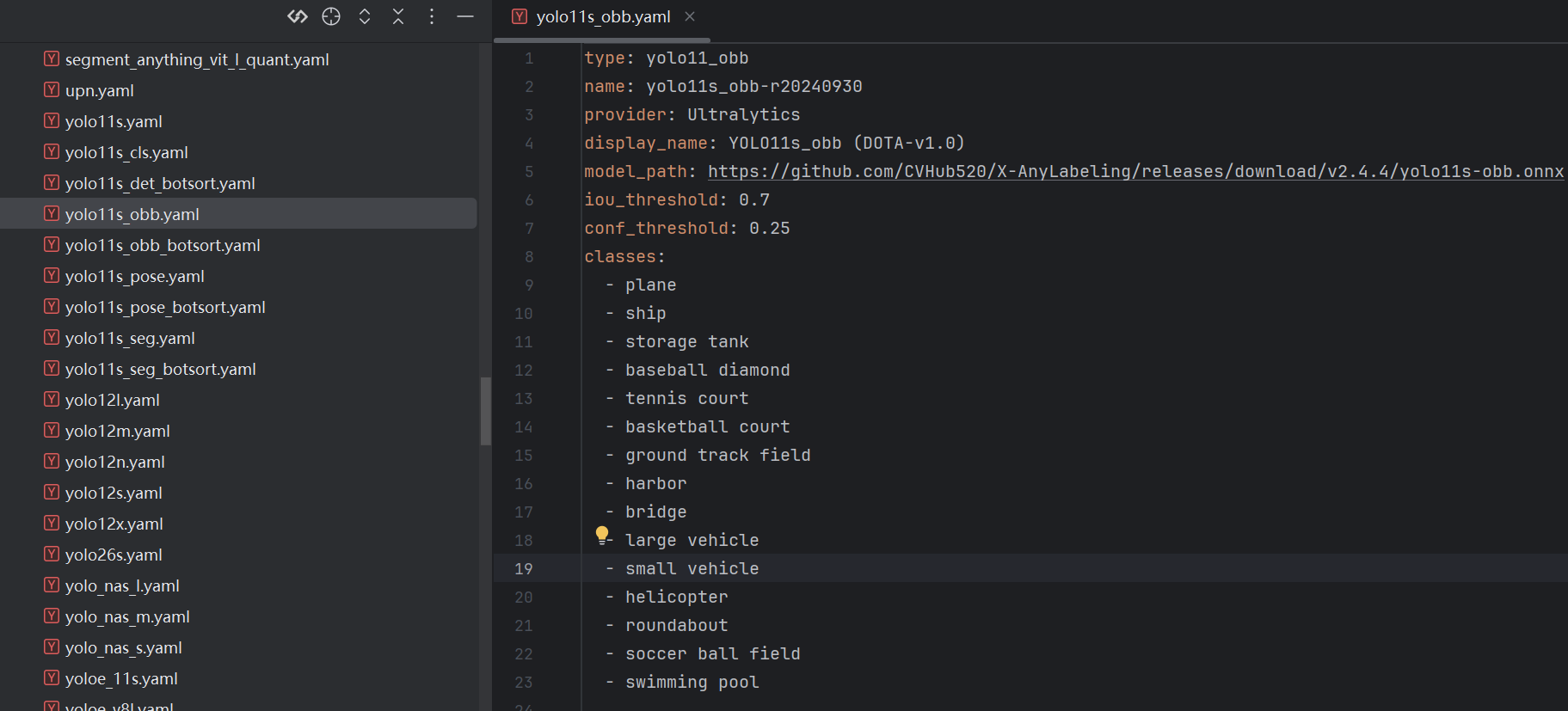Click the conf_threshold value 0.25
This screenshot has width=1568, height=711.
pyautogui.click(x=770, y=228)
